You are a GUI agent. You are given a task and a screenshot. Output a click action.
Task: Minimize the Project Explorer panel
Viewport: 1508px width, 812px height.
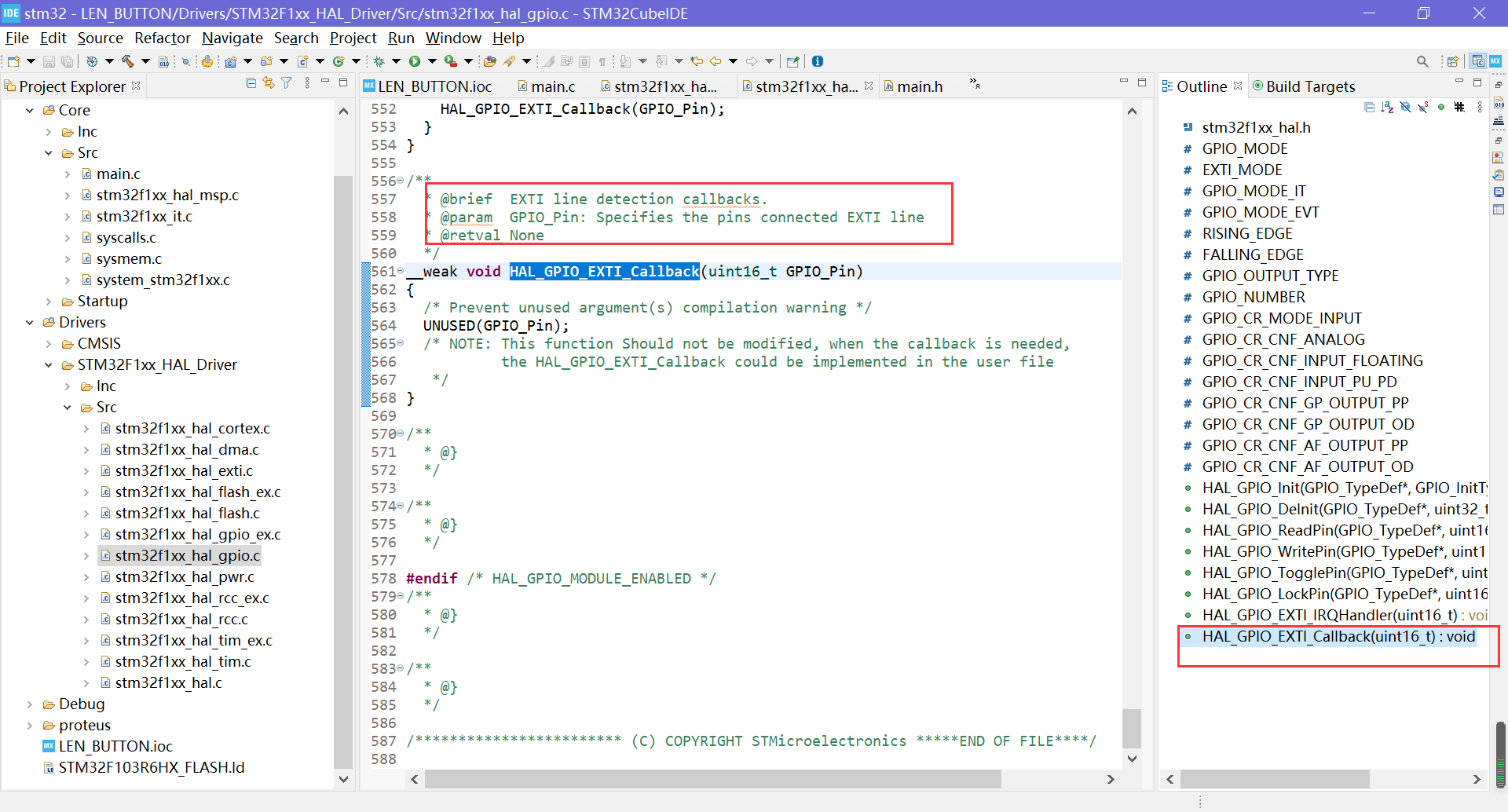[x=325, y=82]
